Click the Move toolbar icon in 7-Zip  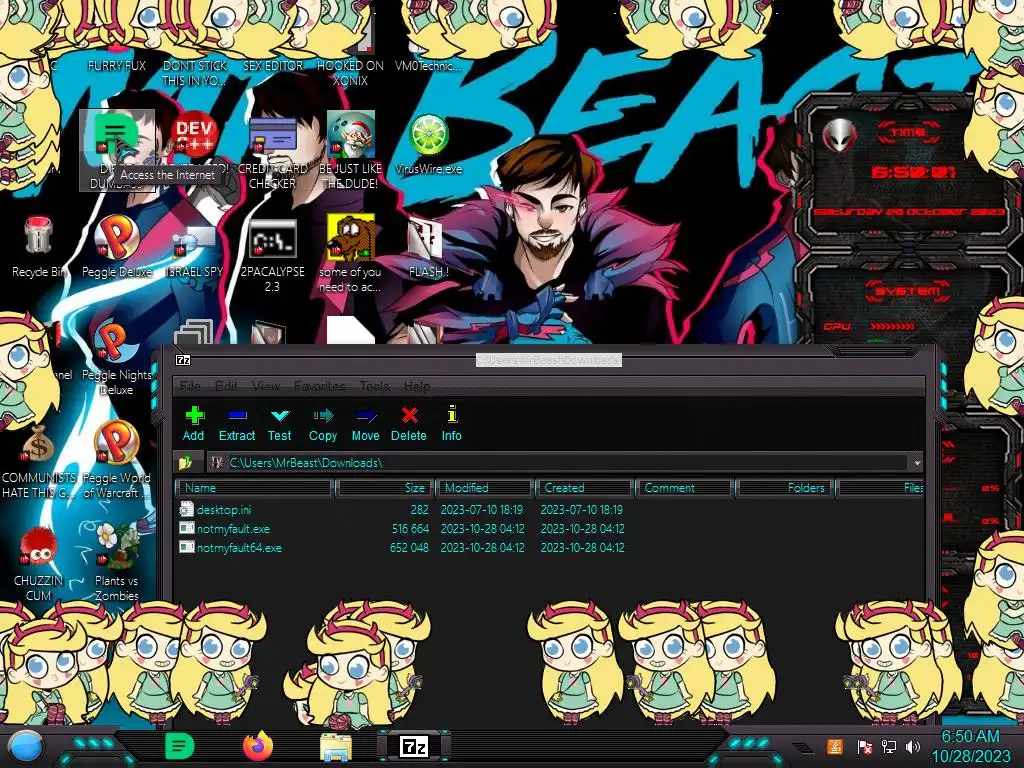(366, 423)
